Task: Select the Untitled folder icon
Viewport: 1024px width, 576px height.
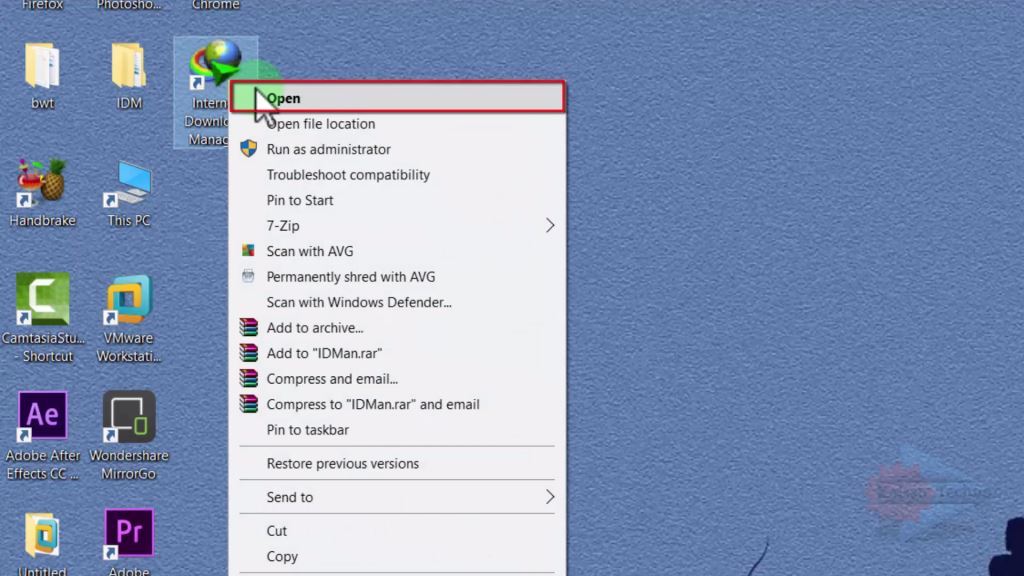Action: [42, 536]
